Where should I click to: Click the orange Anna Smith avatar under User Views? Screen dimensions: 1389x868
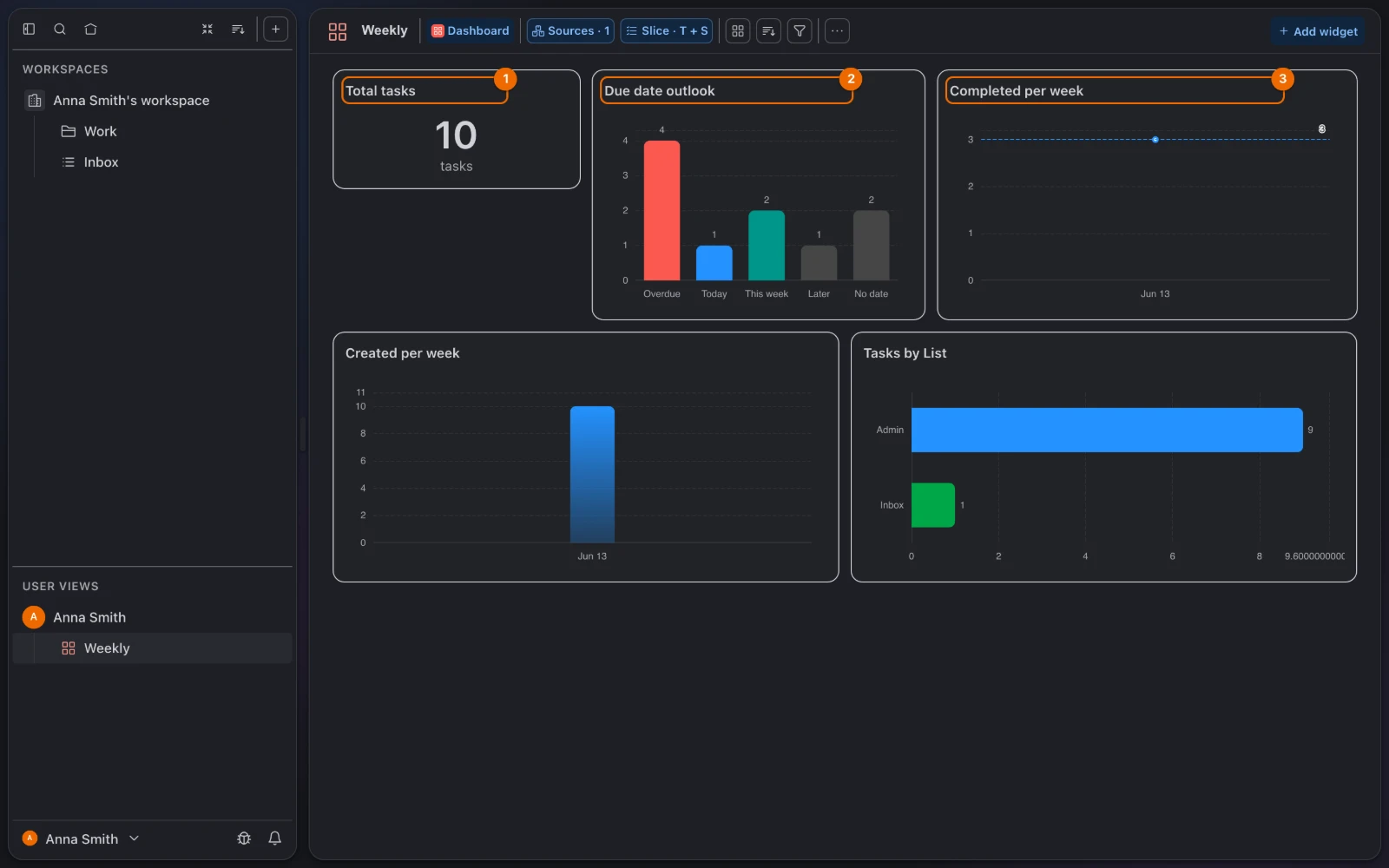[33, 617]
